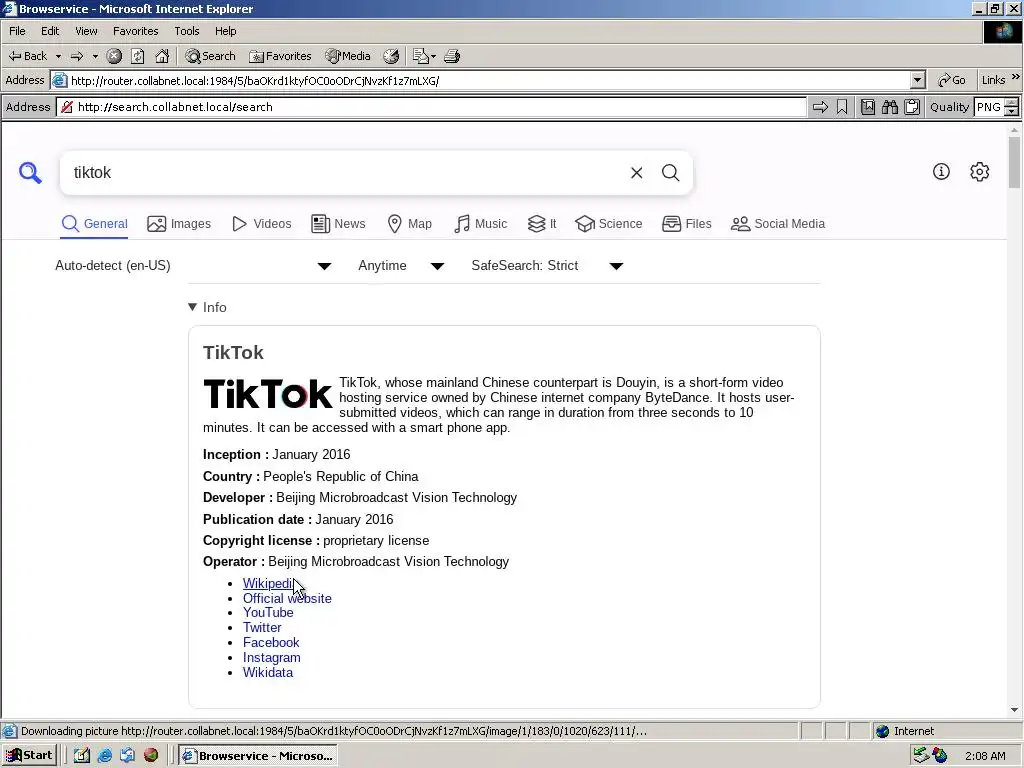Go to the Home page icon
The width and height of the screenshot is (1024, 768).
(x=162, y=56)
